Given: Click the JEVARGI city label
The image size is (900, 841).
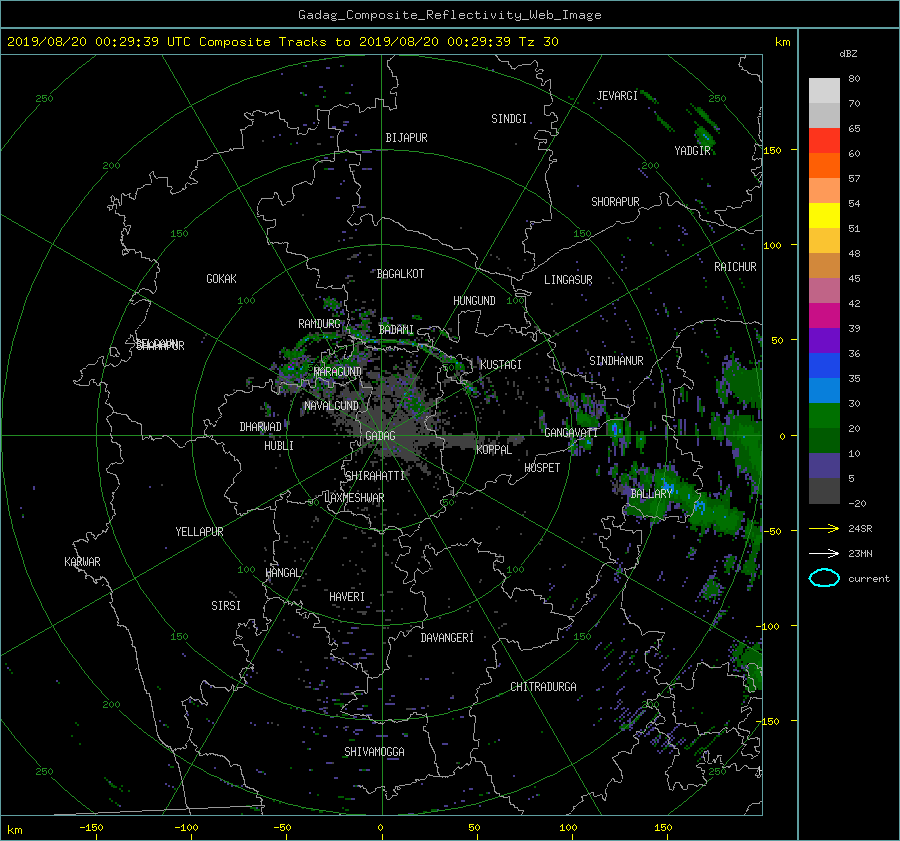Looking at the screenshot, I should coord(617,96).
